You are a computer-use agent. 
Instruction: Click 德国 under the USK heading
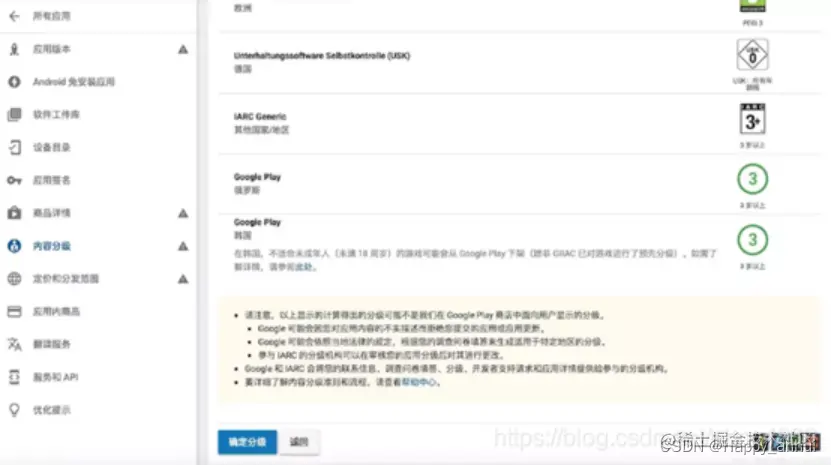point(243,69)
